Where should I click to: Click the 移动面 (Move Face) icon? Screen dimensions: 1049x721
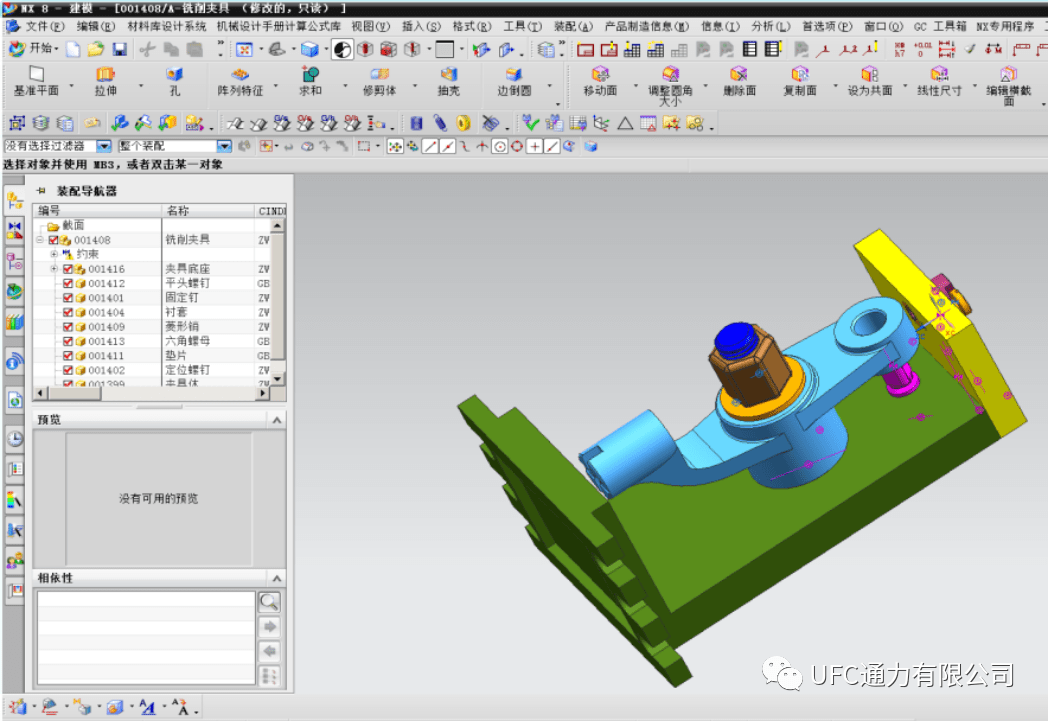click(x=600, y=75)
